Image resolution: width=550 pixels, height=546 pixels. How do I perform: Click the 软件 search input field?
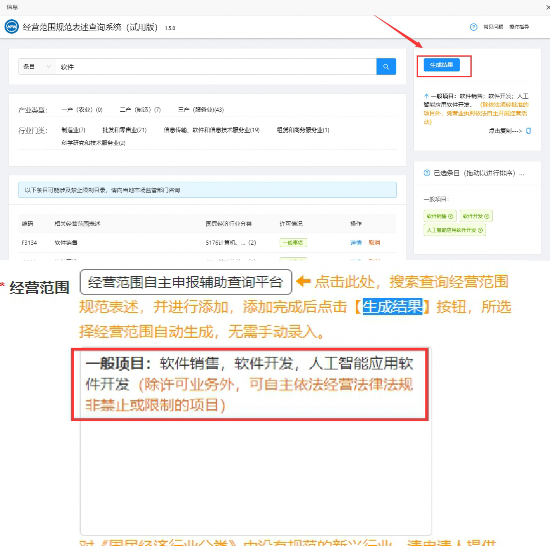[x=216, y=67]
